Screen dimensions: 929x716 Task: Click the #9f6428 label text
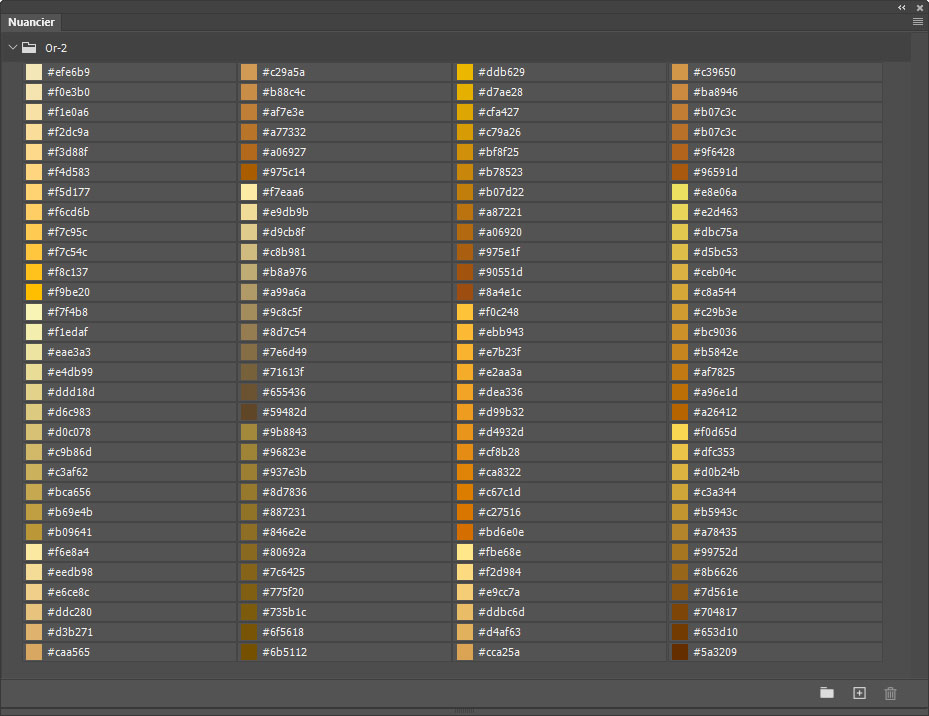(714, 152)
